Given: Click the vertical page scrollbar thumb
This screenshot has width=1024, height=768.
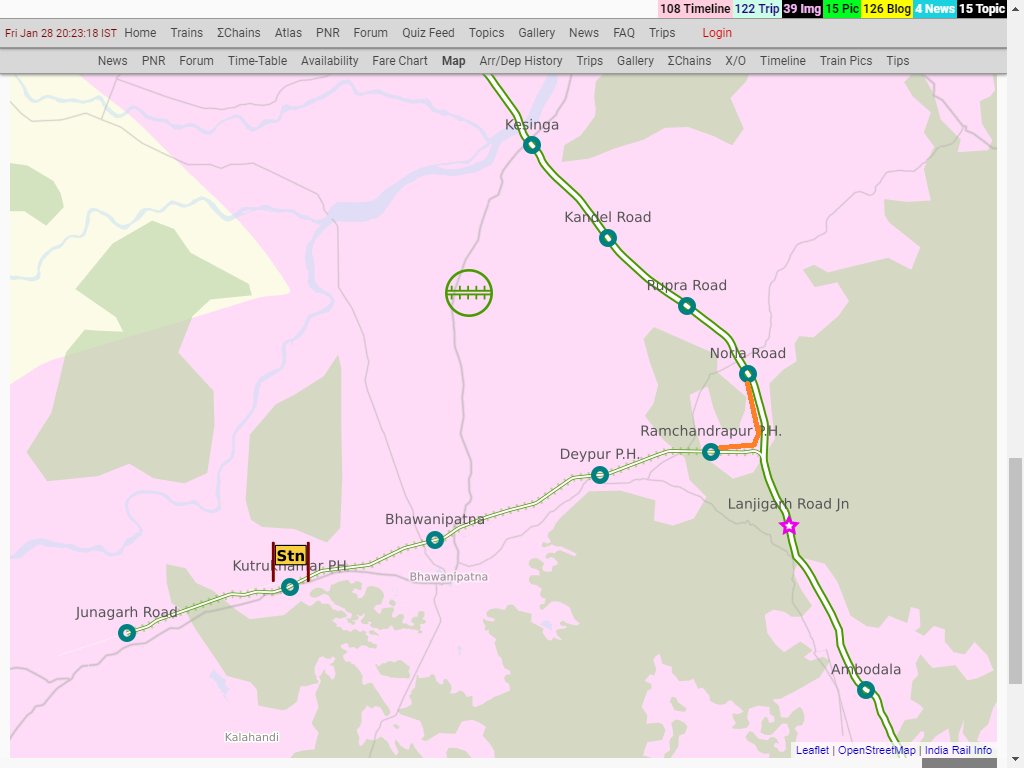Looking at the screenshot, I should pyautogui.click(x=1015, y=571).
